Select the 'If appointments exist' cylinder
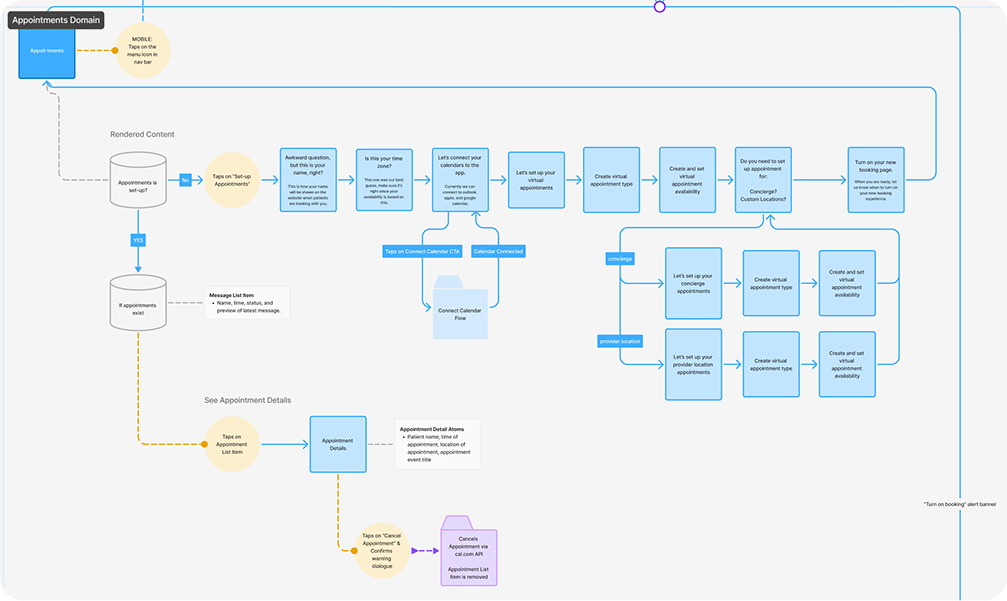Viewport: 1007px width, 601px height. tap(138, 302)
